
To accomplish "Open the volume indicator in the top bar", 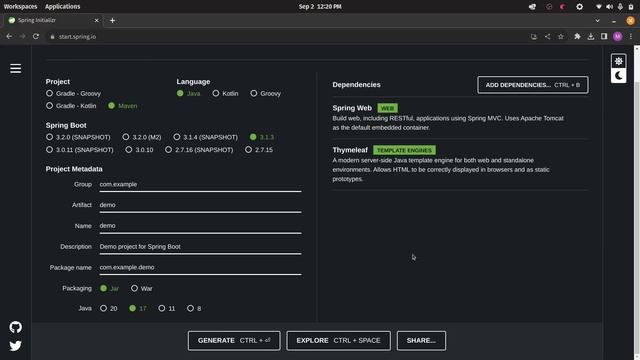I will click(609, 7).
